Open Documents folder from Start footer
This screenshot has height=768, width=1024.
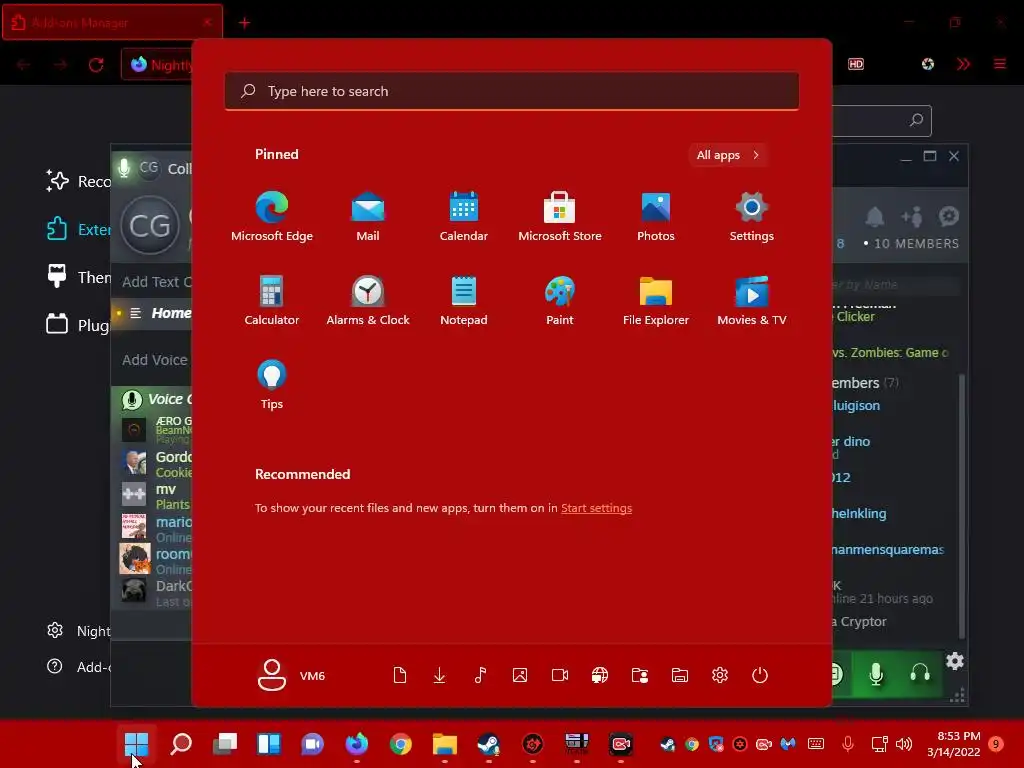pos(400,675)
